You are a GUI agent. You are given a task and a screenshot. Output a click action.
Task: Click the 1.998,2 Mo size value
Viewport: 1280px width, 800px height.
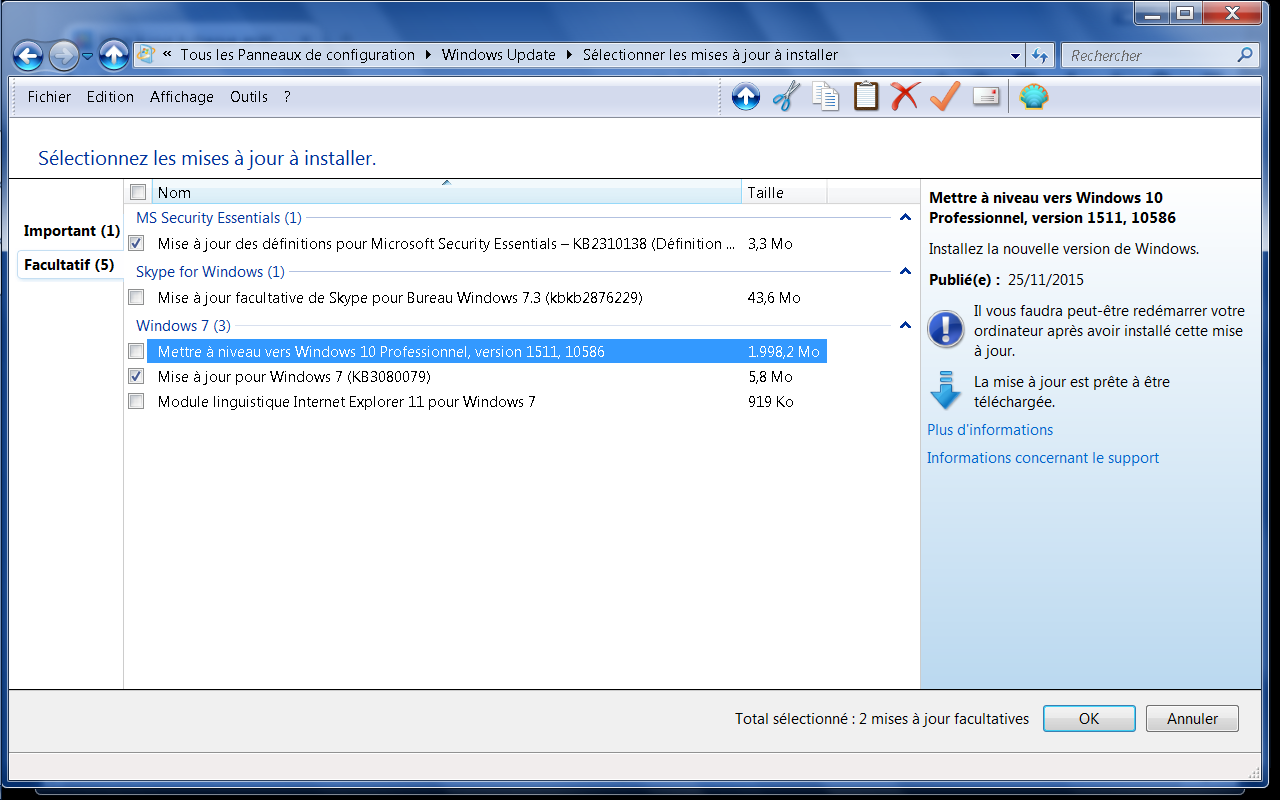coord(784,351)
